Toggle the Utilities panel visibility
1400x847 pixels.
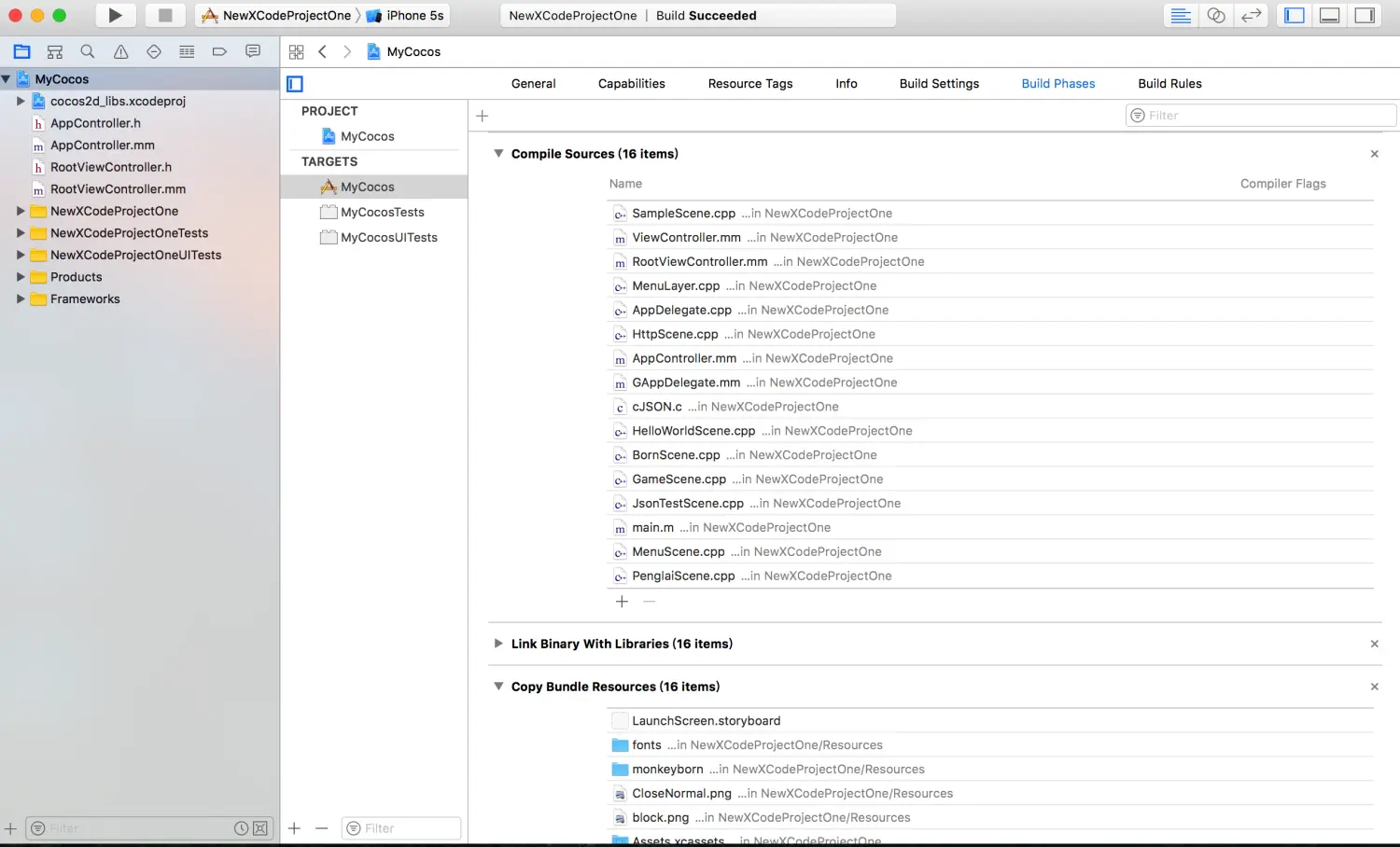[1365, 15]
